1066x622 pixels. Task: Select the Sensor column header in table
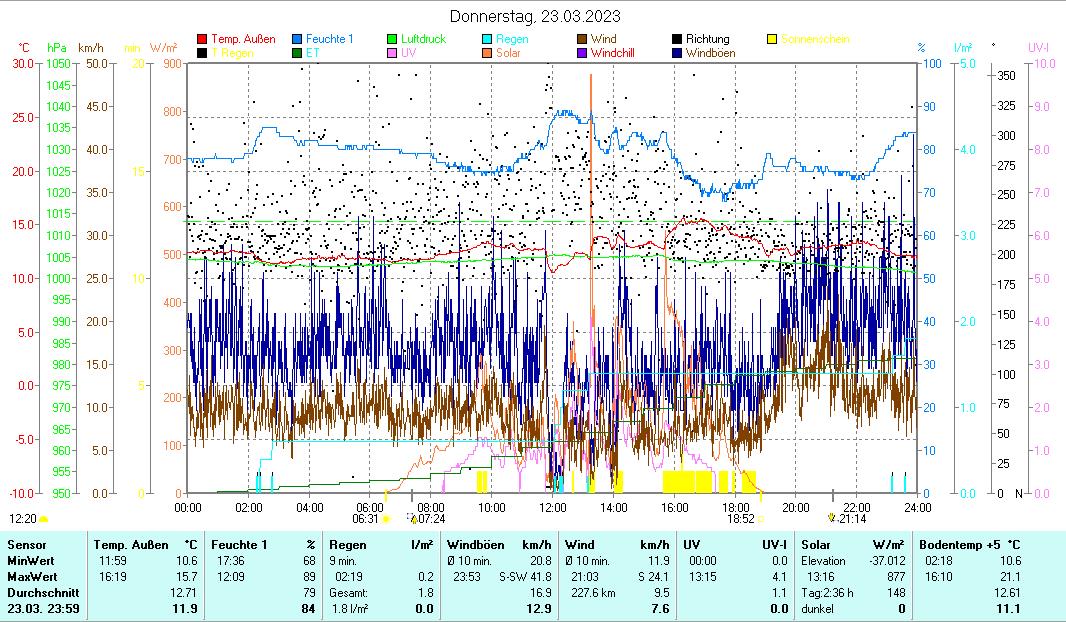[26, 543]
